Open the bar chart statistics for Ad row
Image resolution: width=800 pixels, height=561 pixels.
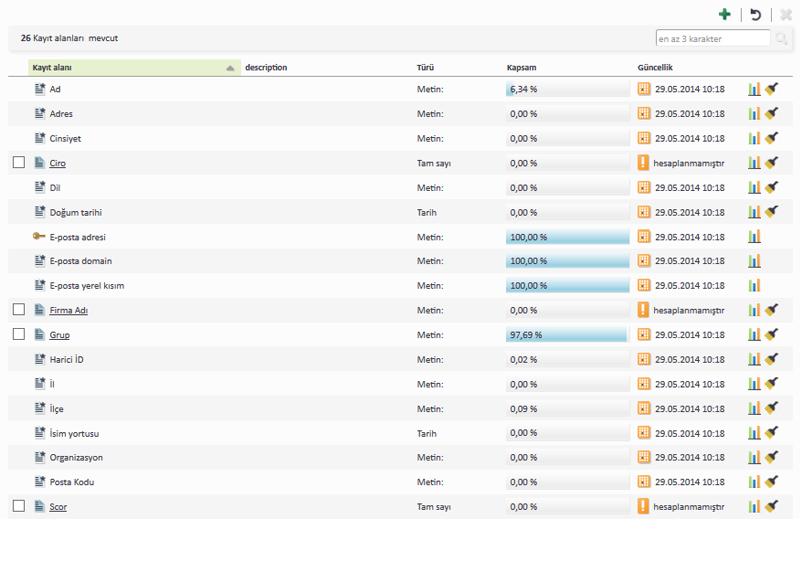754,89
